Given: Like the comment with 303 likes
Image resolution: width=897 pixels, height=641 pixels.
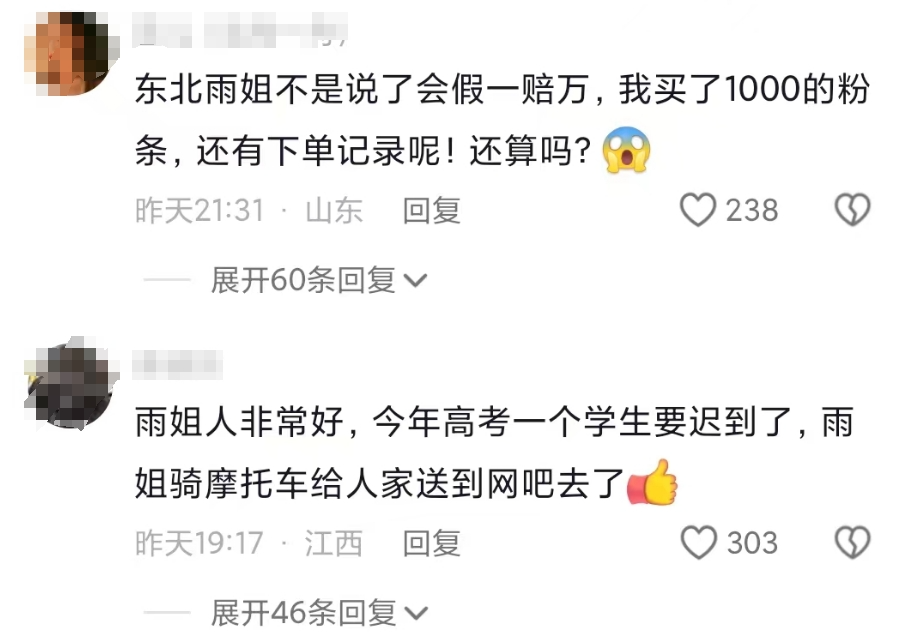Looking at the screenshot, I should point(698,542).
